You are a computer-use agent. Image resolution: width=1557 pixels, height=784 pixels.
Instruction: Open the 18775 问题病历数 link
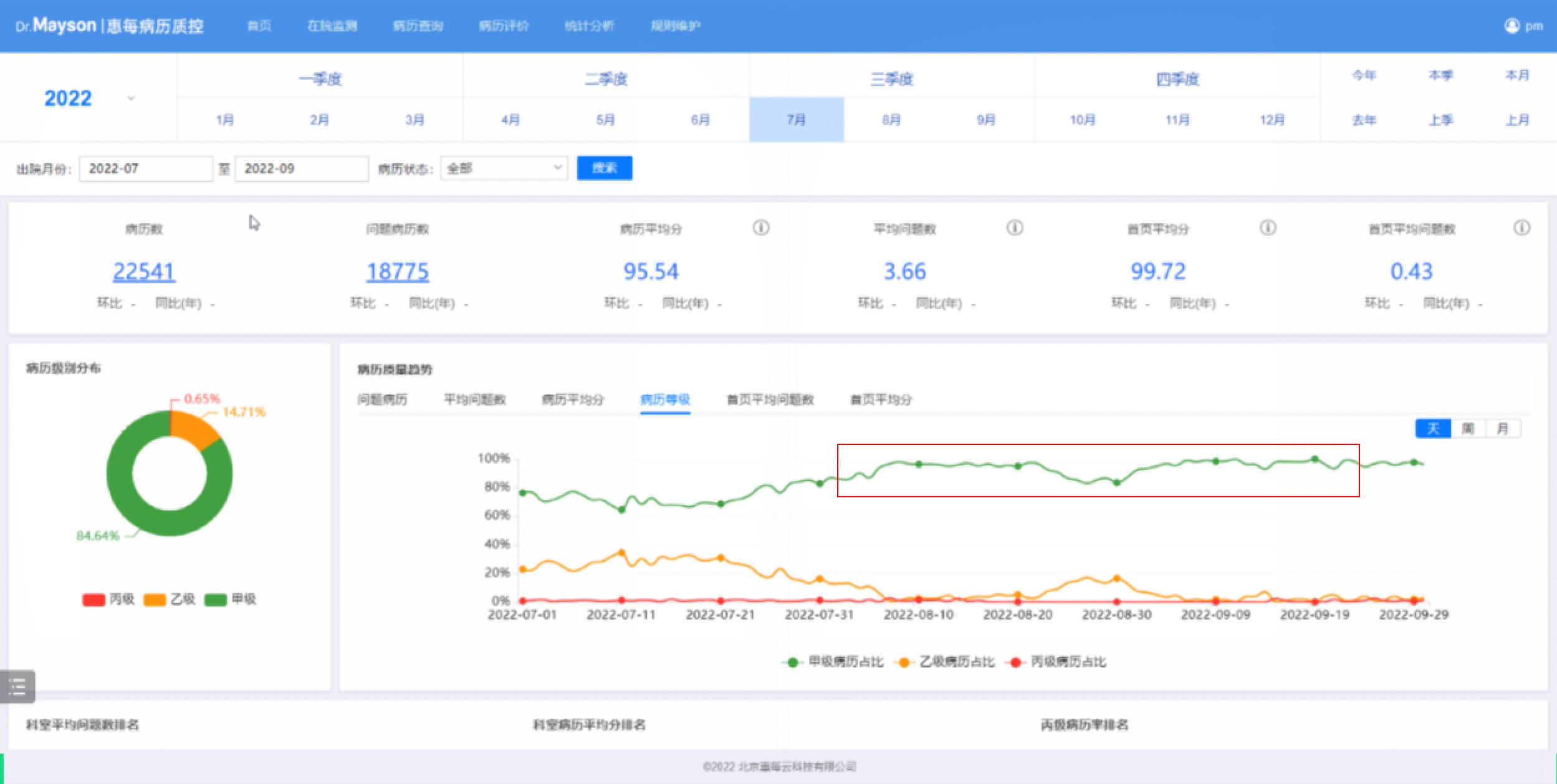click(x=398, y=271)
